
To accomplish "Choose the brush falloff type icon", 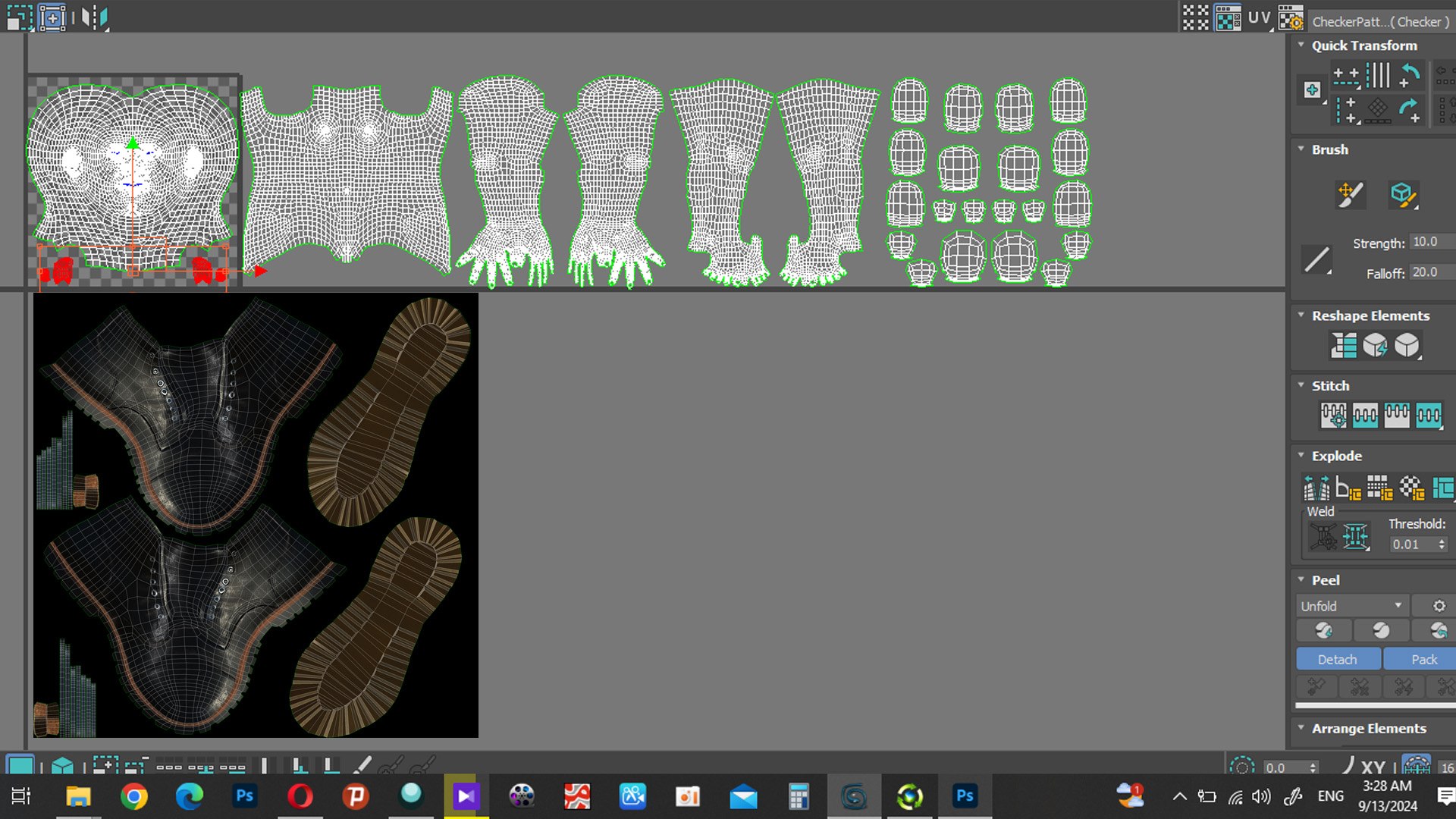I will [x=1317, y=260].
